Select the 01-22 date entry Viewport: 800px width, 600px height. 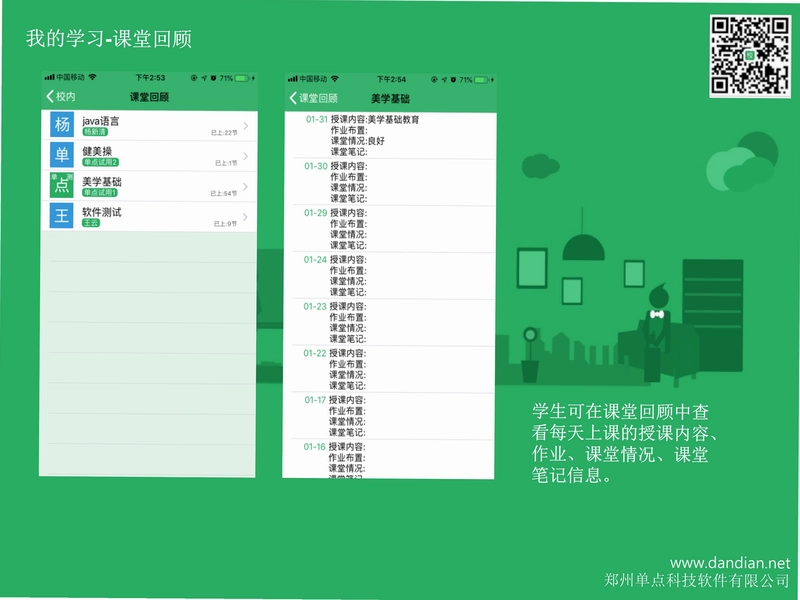(x=314, y=353)
